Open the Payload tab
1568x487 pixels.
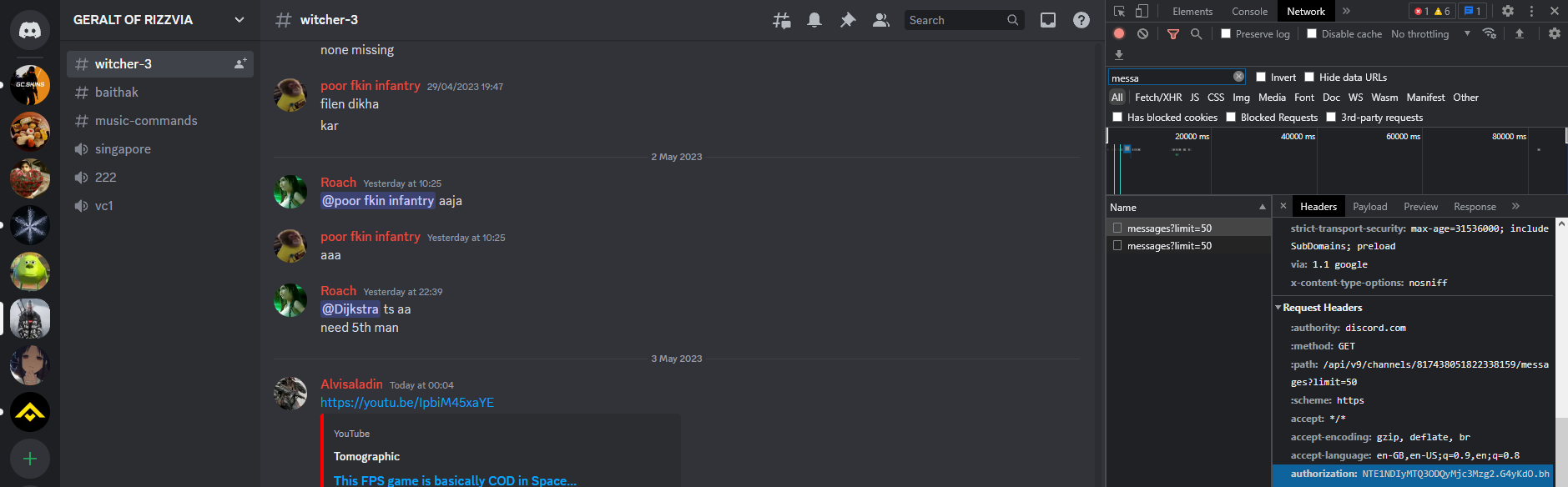pyautogui.click(x=1369, y=206)
